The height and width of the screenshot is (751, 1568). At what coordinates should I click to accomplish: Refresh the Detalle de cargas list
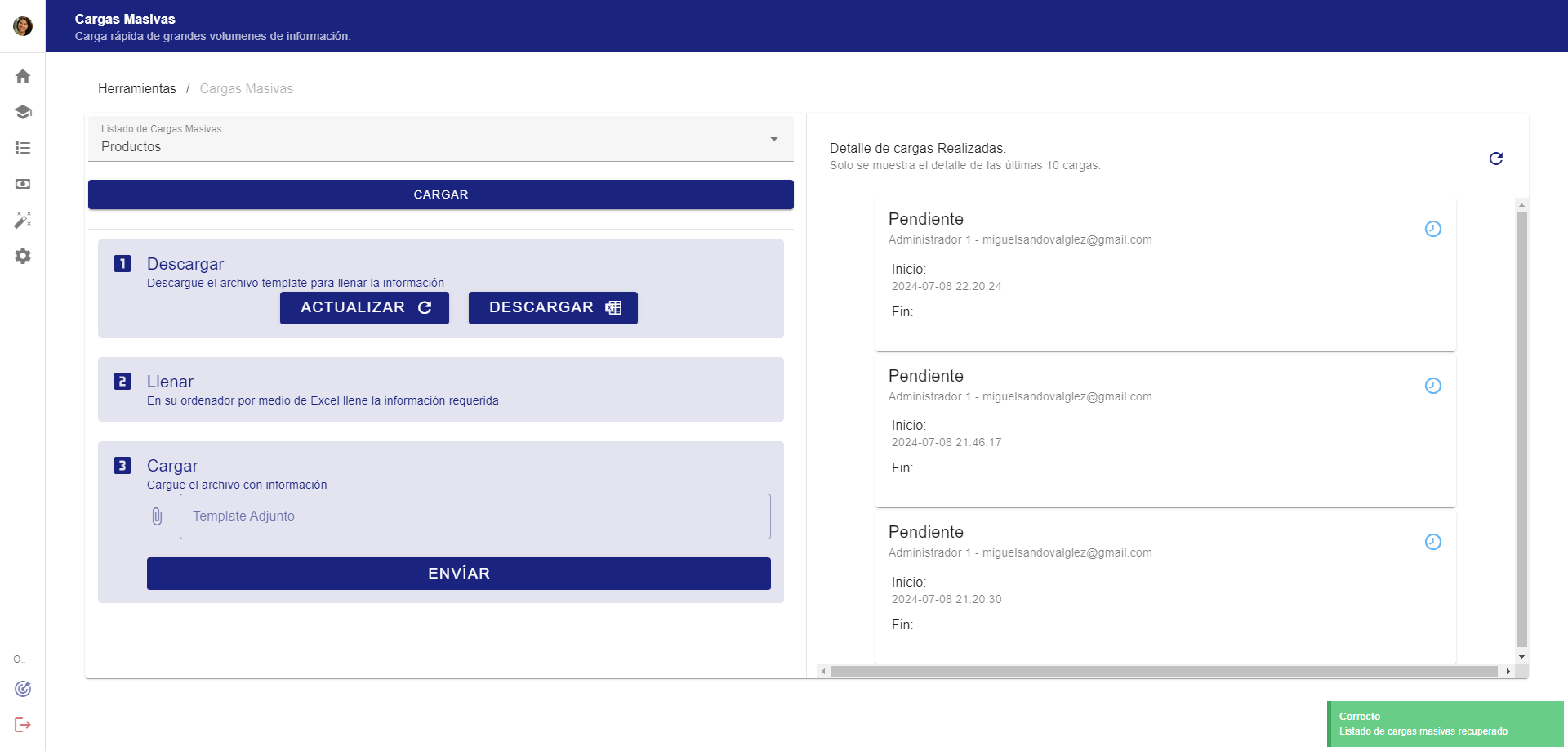[x=1496, y=159]
